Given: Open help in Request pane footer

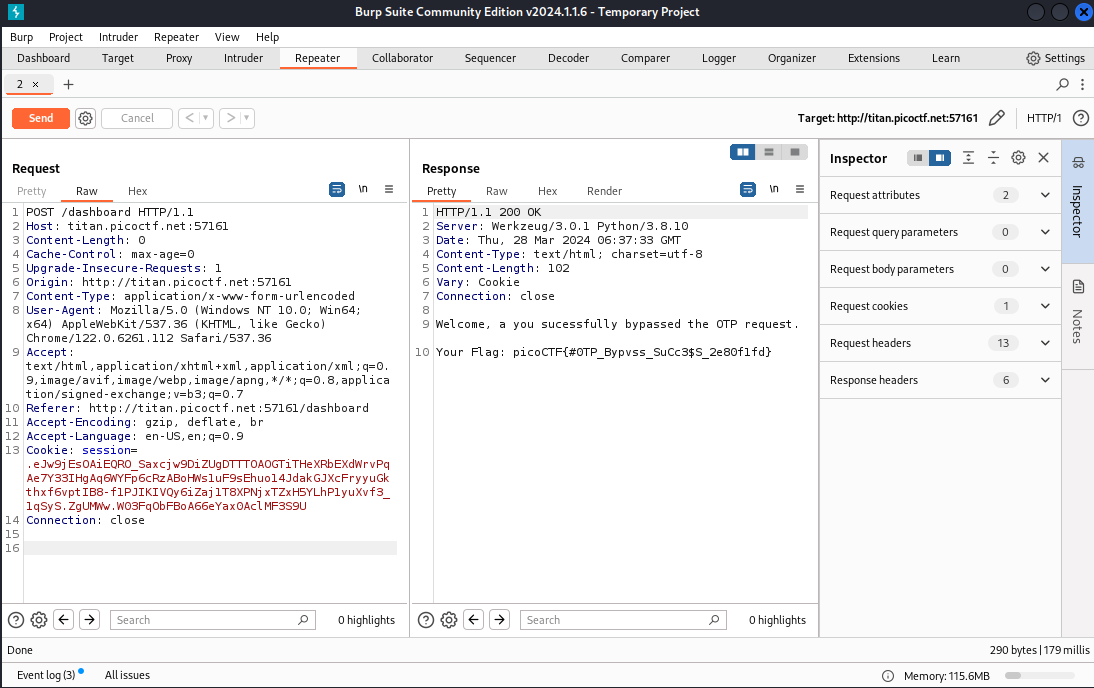Looking at the screenshot, I should pos(15,620).
